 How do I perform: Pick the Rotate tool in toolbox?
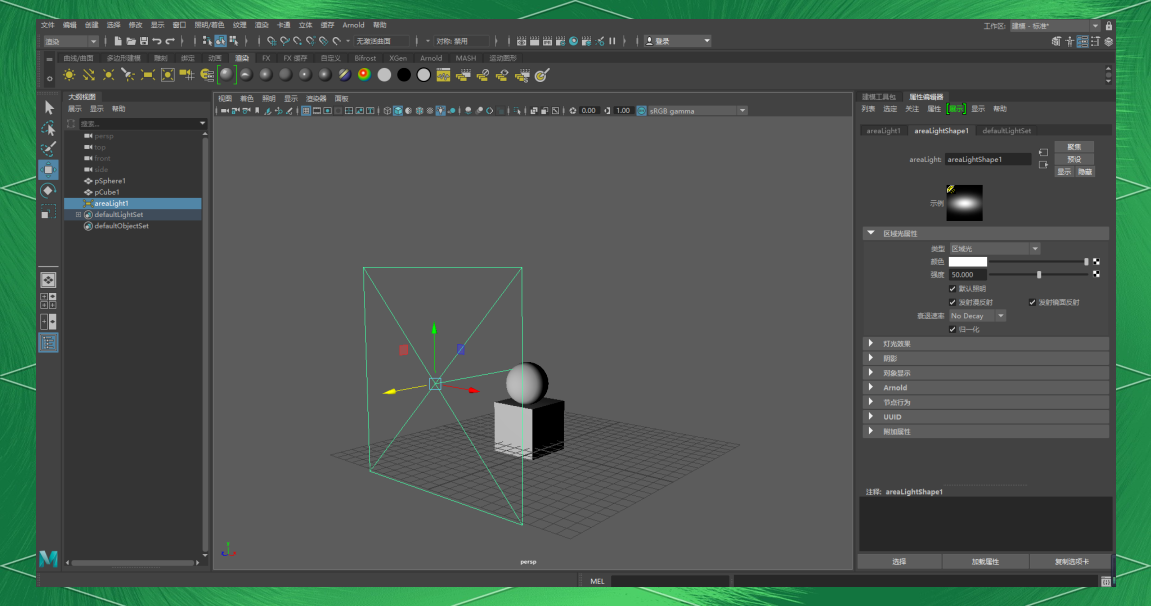[48, 191]
